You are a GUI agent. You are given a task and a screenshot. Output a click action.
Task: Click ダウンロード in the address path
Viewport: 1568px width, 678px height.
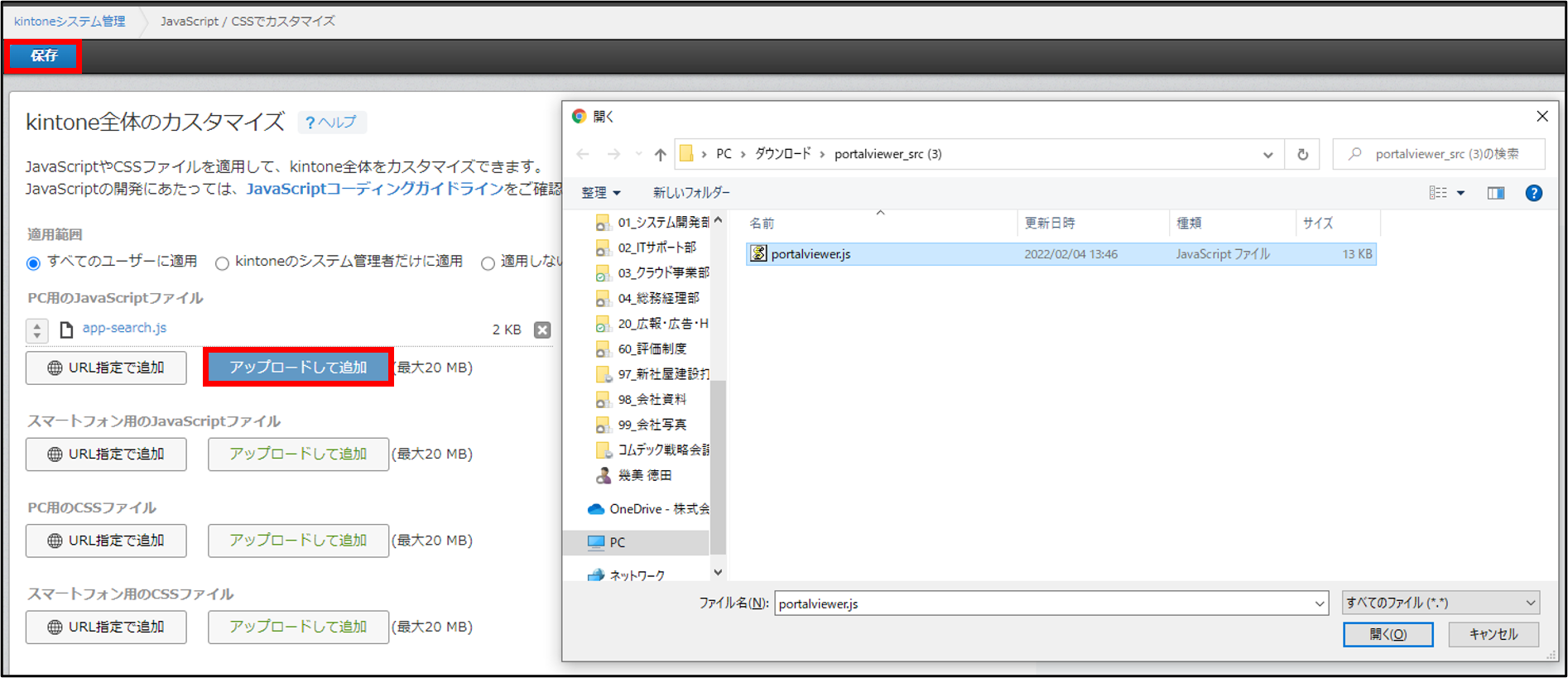pos(782,154)
